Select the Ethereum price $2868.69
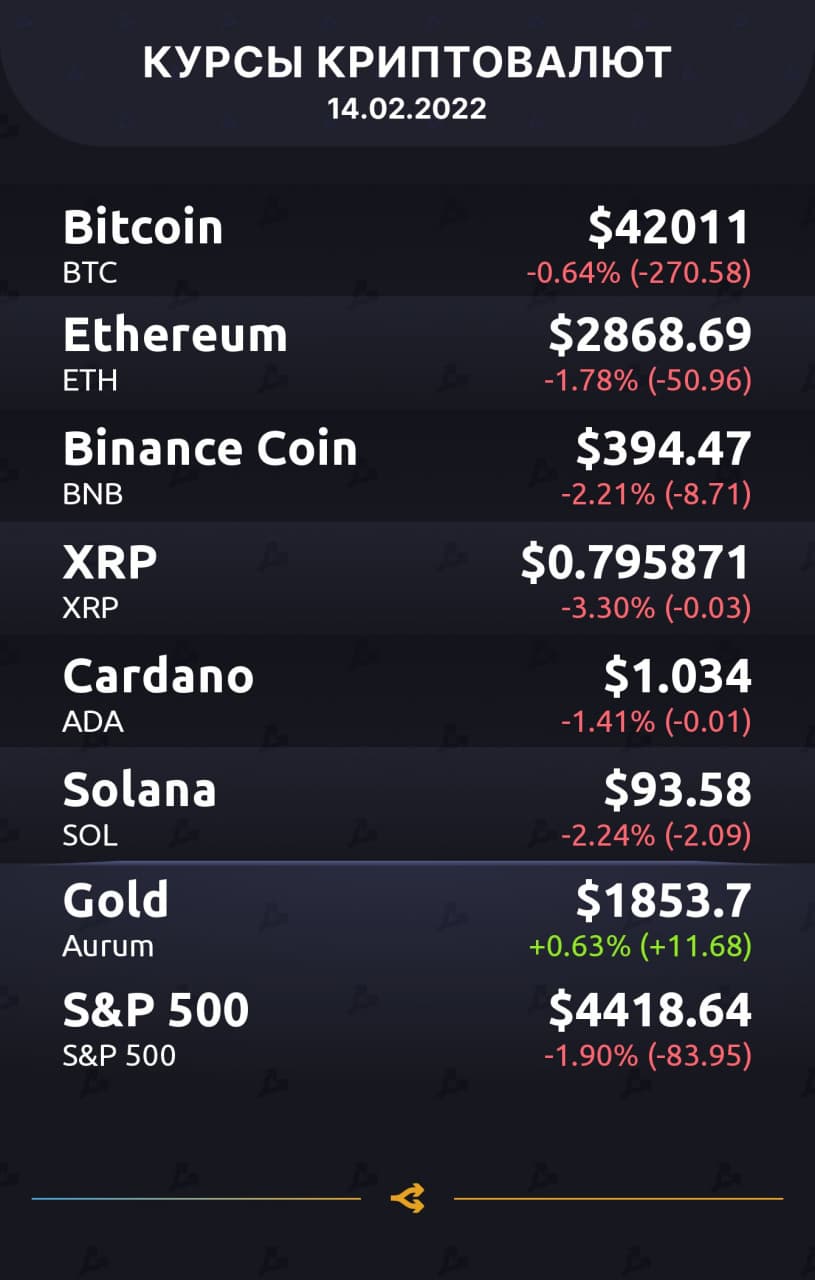815x1280 pixels. [x=649, y=336]
